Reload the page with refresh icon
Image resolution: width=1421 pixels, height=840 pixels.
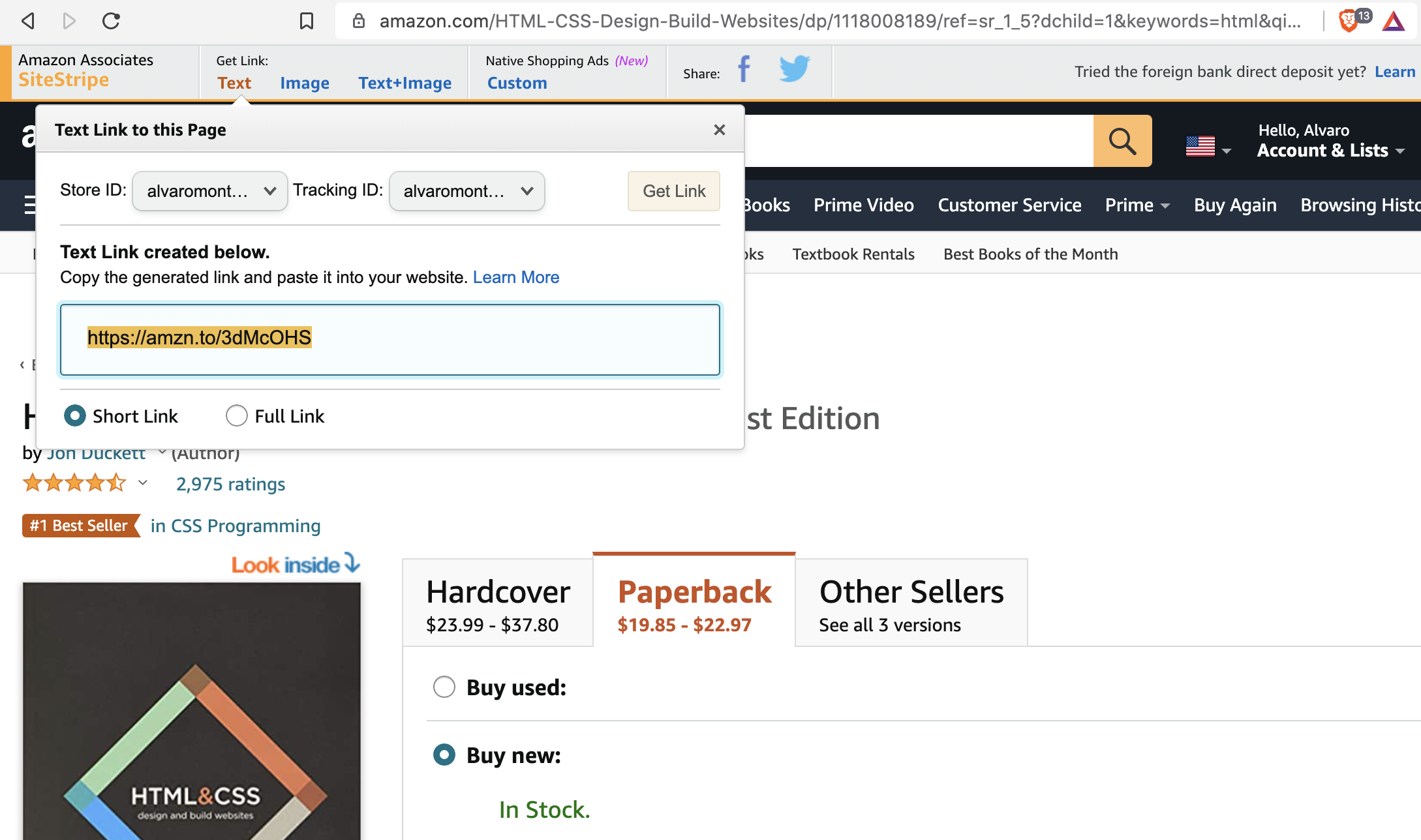tap(111, 21)
